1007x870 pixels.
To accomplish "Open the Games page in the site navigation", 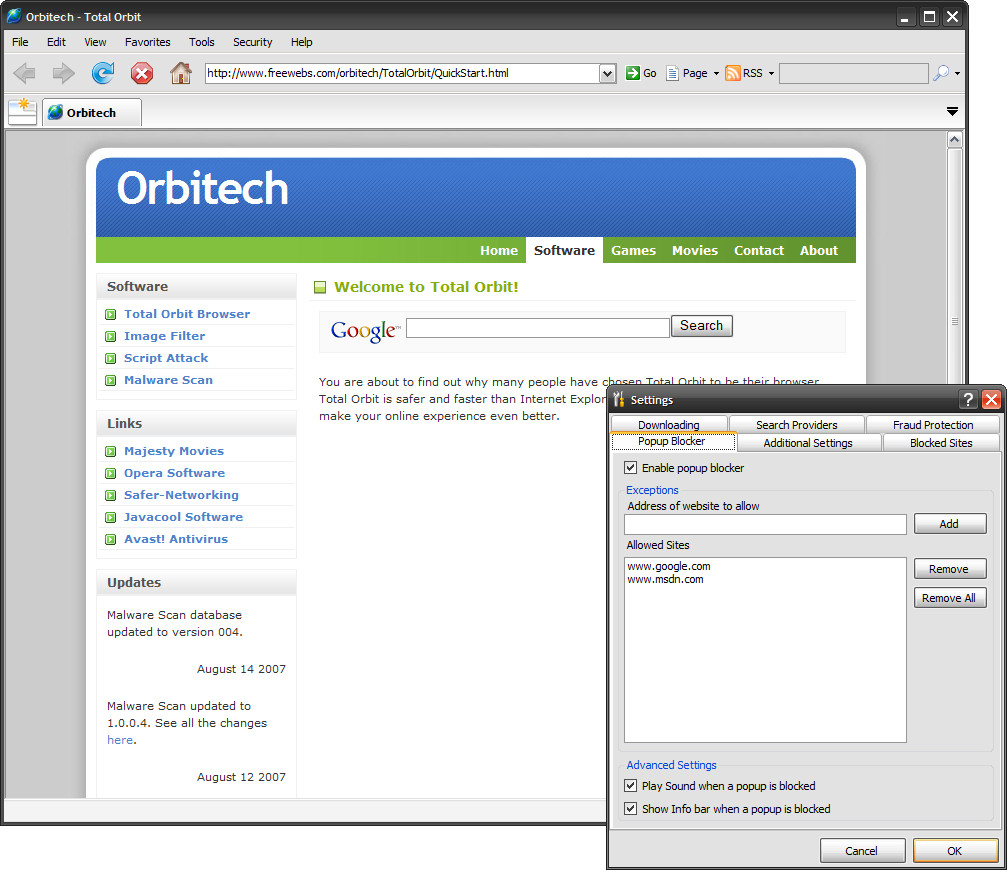I will [633, 250].
